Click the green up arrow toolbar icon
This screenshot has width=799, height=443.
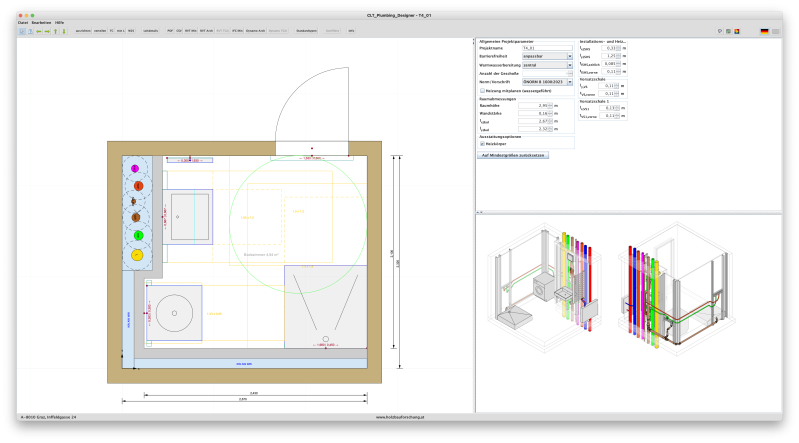click(x=55, y=31)
